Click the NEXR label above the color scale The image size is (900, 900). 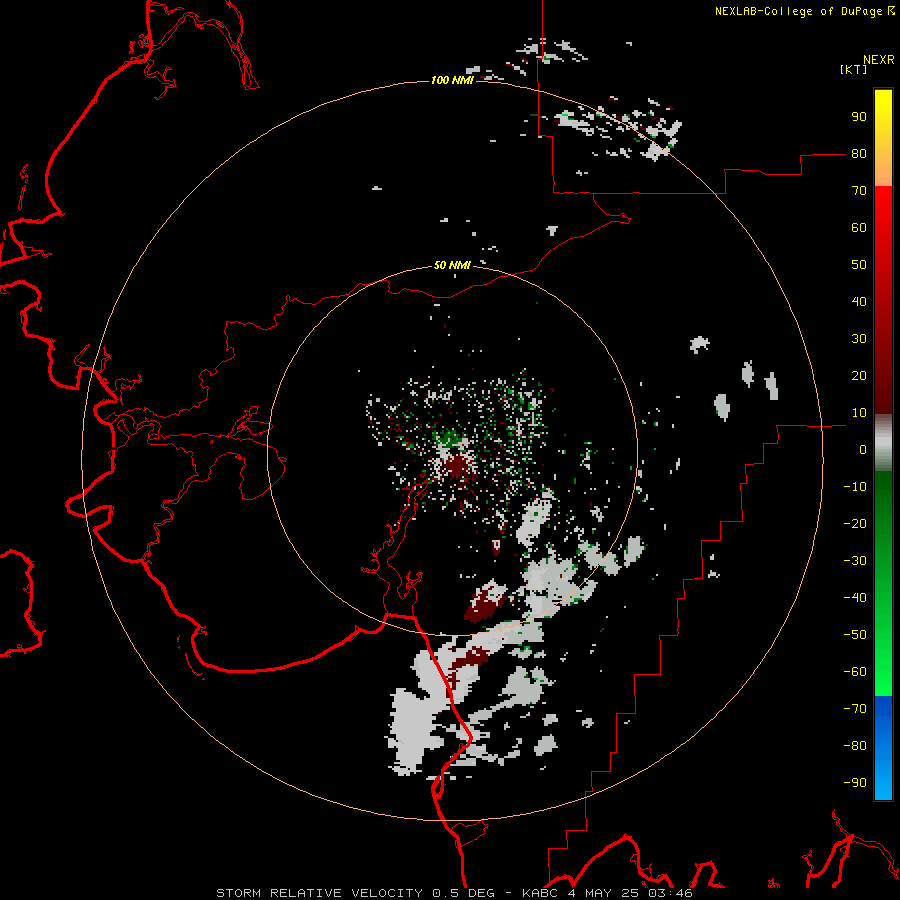(x=879, y=60)
